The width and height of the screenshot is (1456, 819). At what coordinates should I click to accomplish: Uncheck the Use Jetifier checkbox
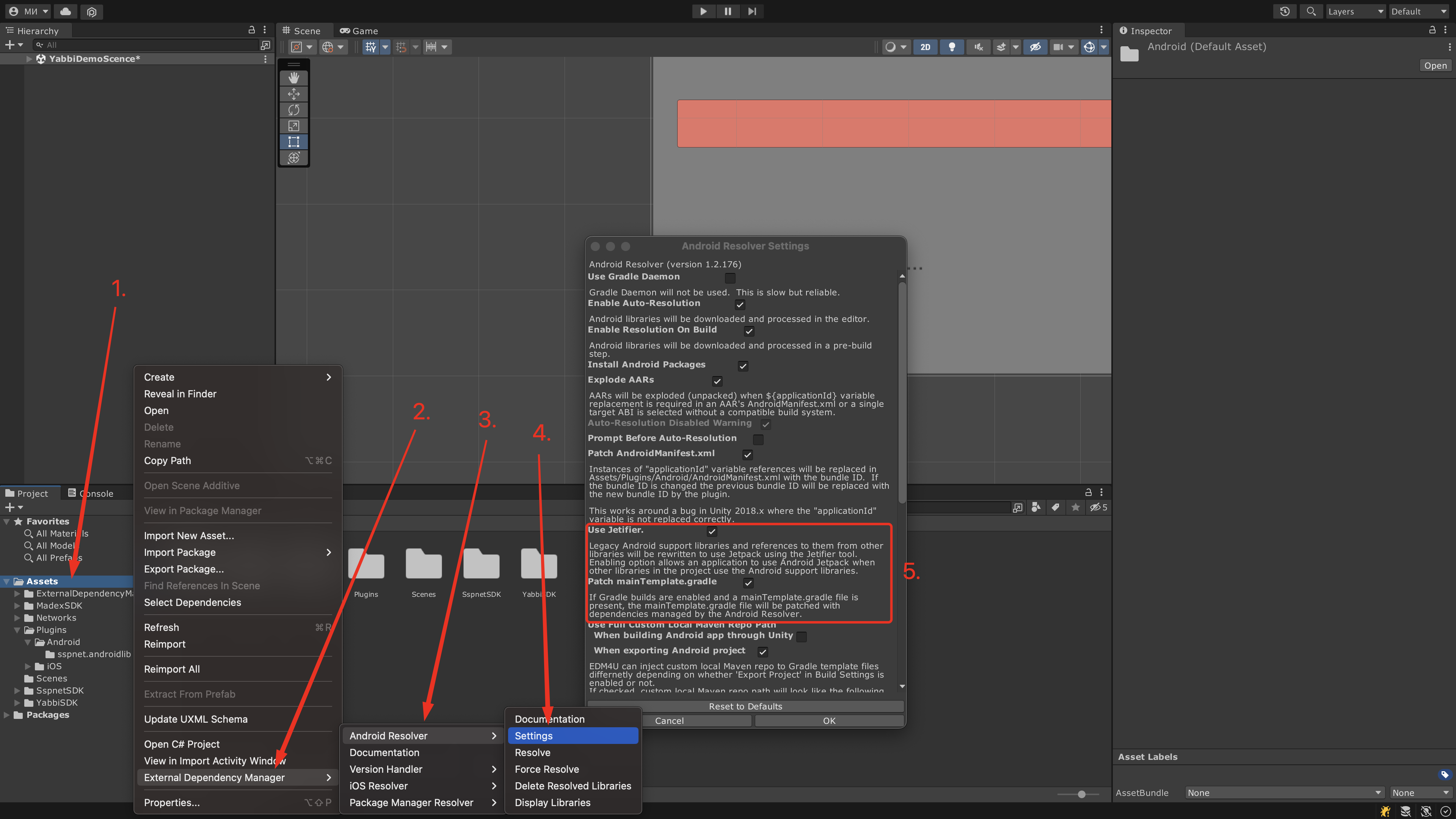click(712, 531)
